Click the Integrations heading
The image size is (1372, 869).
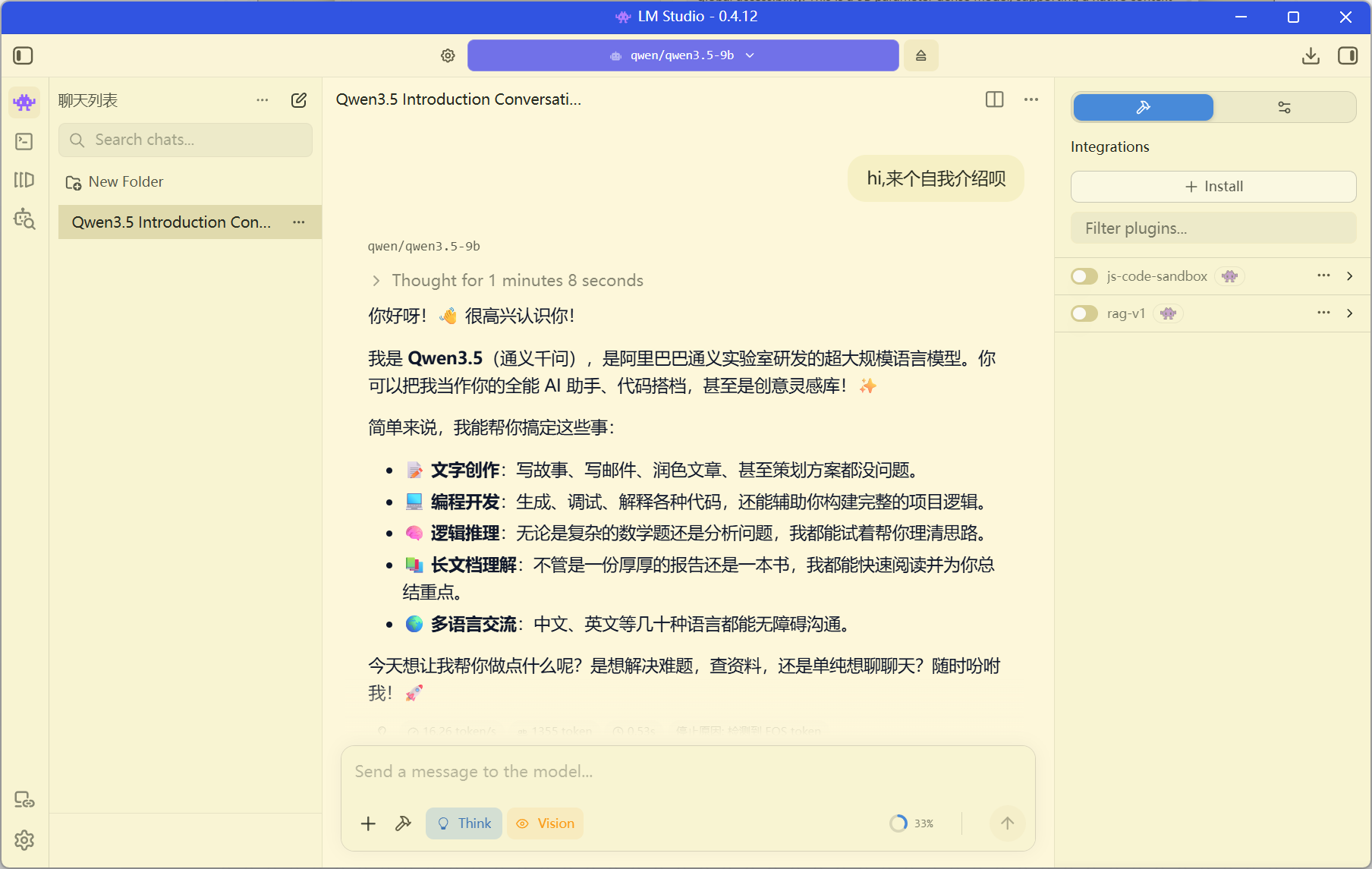(x=1109, y=147)
